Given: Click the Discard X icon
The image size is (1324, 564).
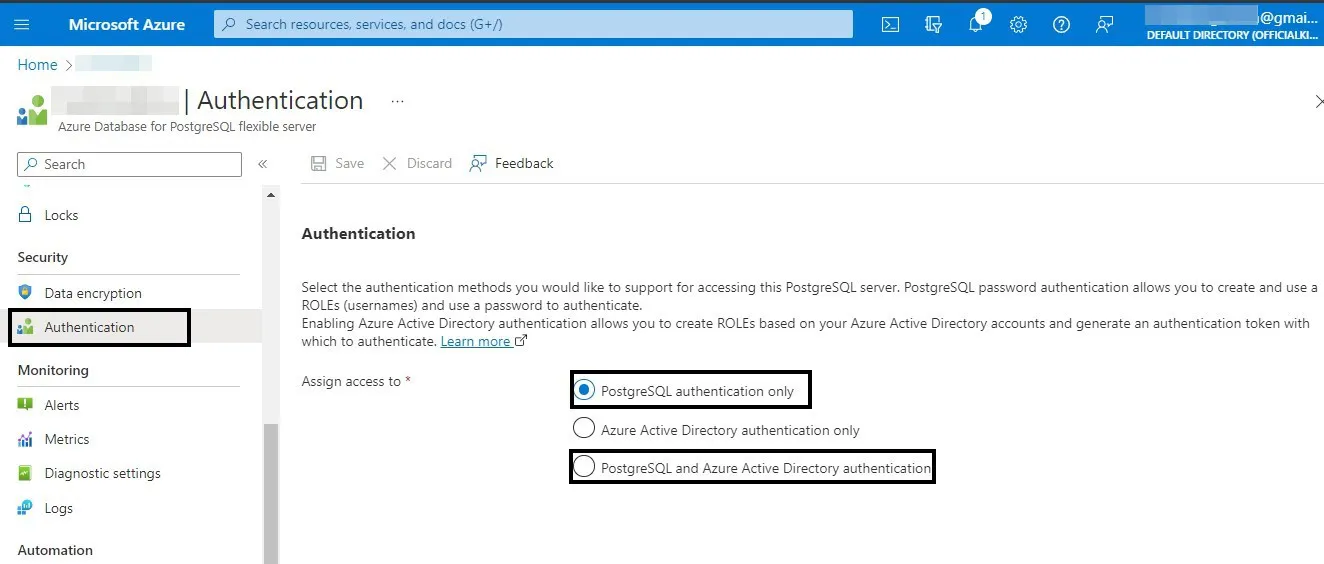Looking at the screenshot, I should point(390,163).
